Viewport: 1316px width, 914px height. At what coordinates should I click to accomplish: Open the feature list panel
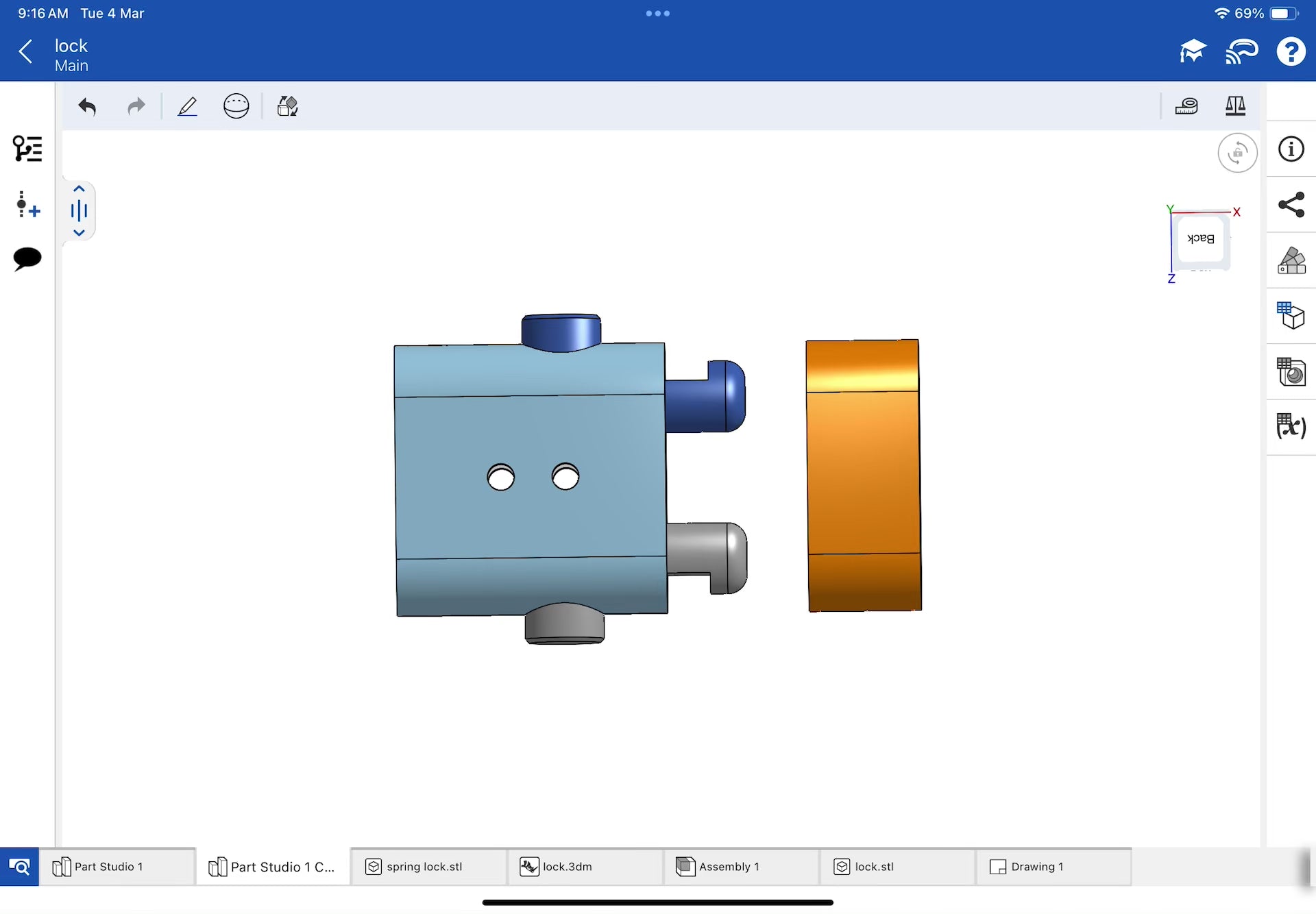tap(27, 149)
